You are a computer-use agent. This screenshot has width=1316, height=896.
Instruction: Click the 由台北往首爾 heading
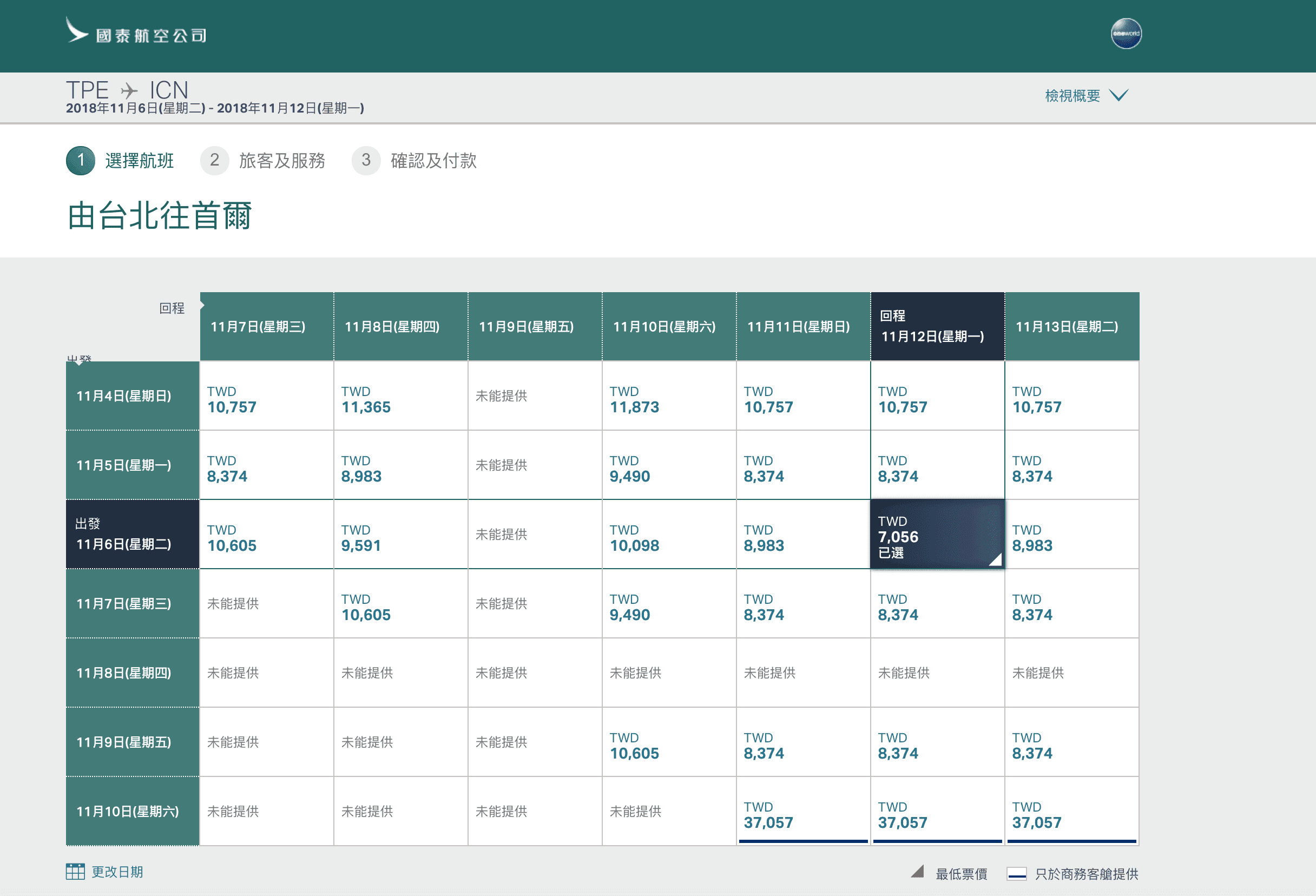coord(160,216)
